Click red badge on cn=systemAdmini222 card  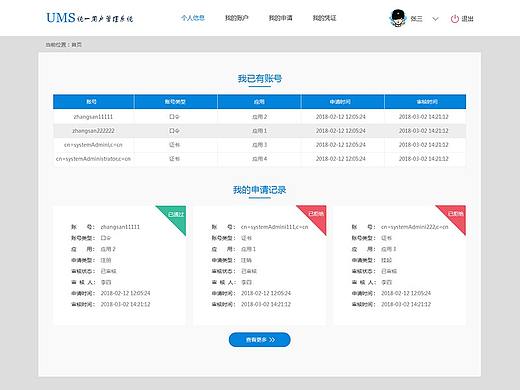pyautogui.click(x=455, y=215)
